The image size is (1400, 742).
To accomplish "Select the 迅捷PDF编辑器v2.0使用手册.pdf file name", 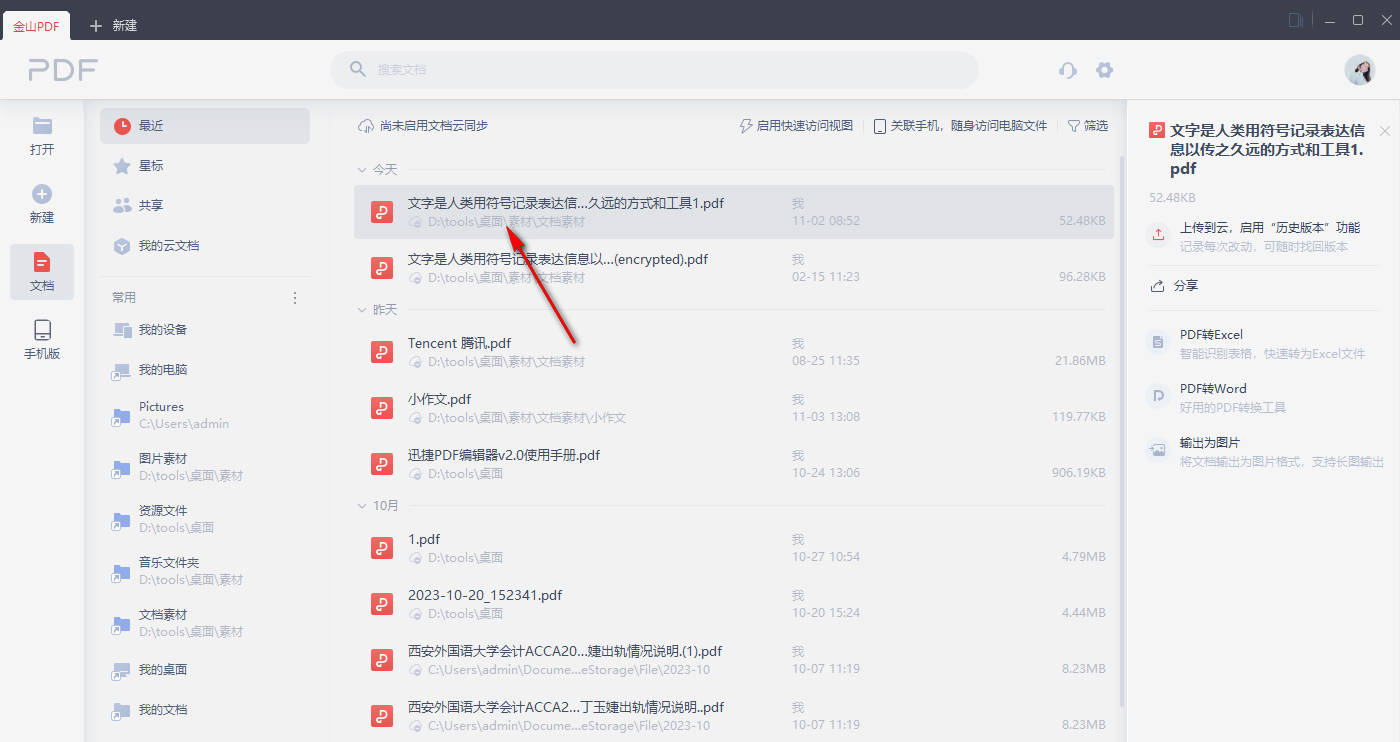I will pos(504,455).
